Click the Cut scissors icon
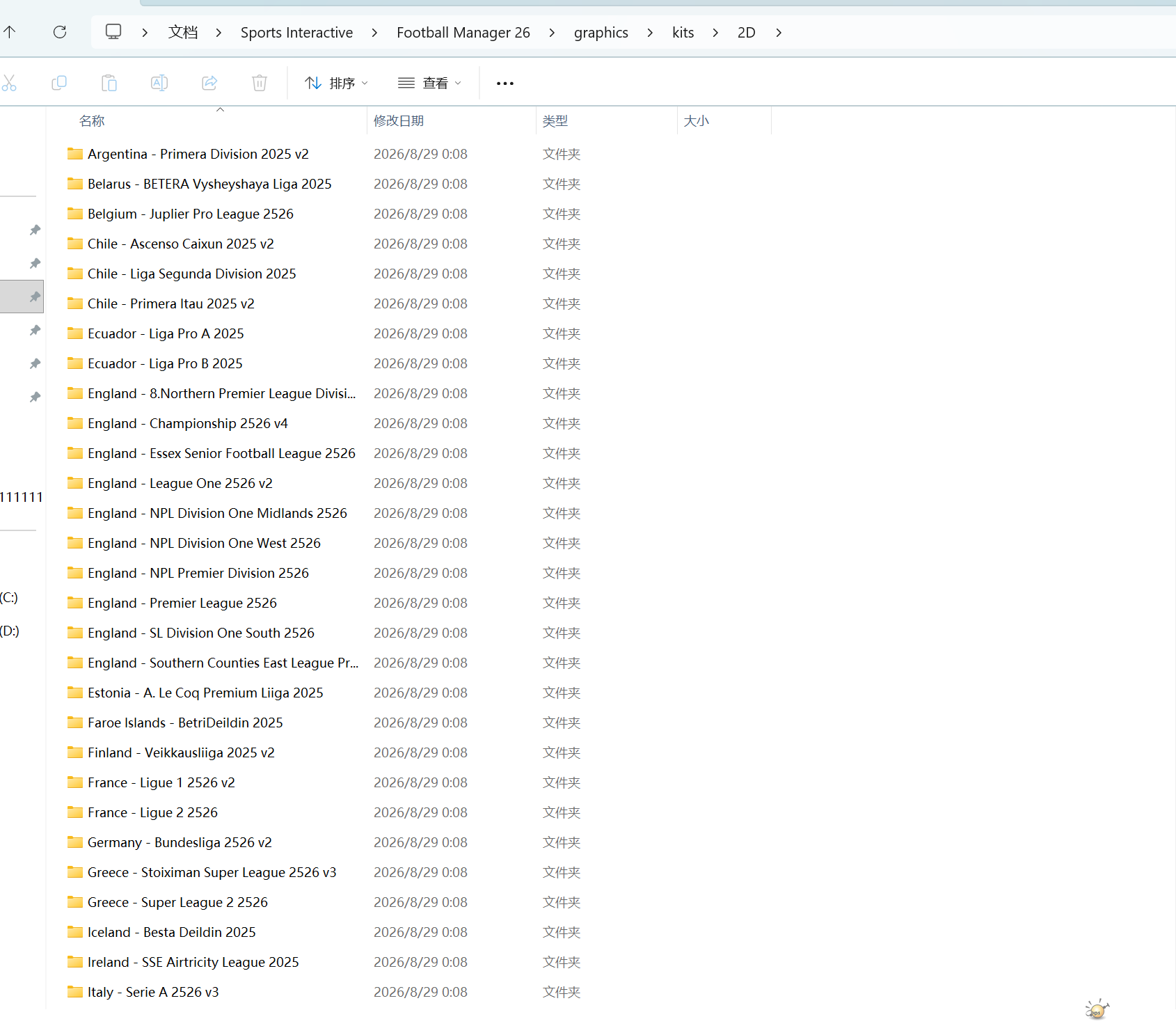 9,83
